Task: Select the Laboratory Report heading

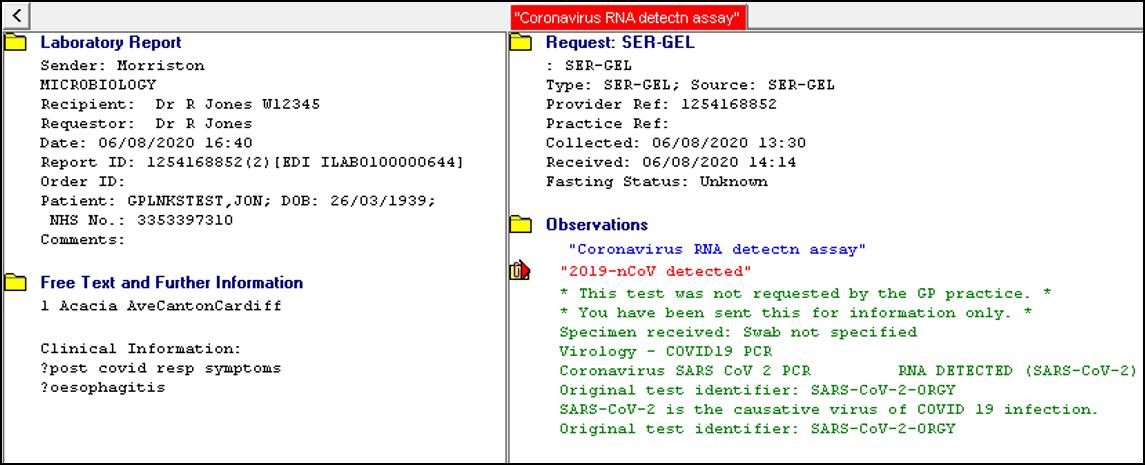Action: [111, 43]
